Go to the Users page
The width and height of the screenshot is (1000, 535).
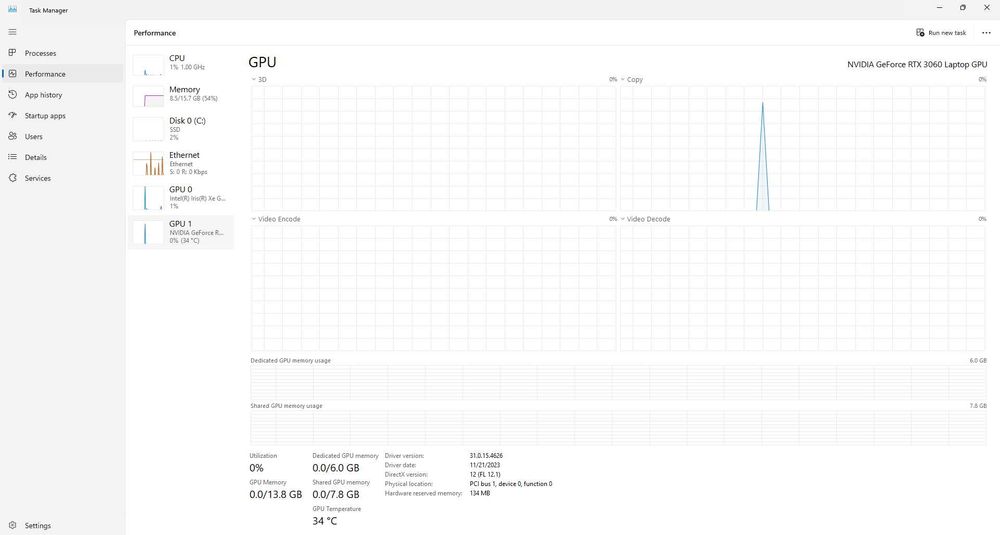[x=62, y=136]
